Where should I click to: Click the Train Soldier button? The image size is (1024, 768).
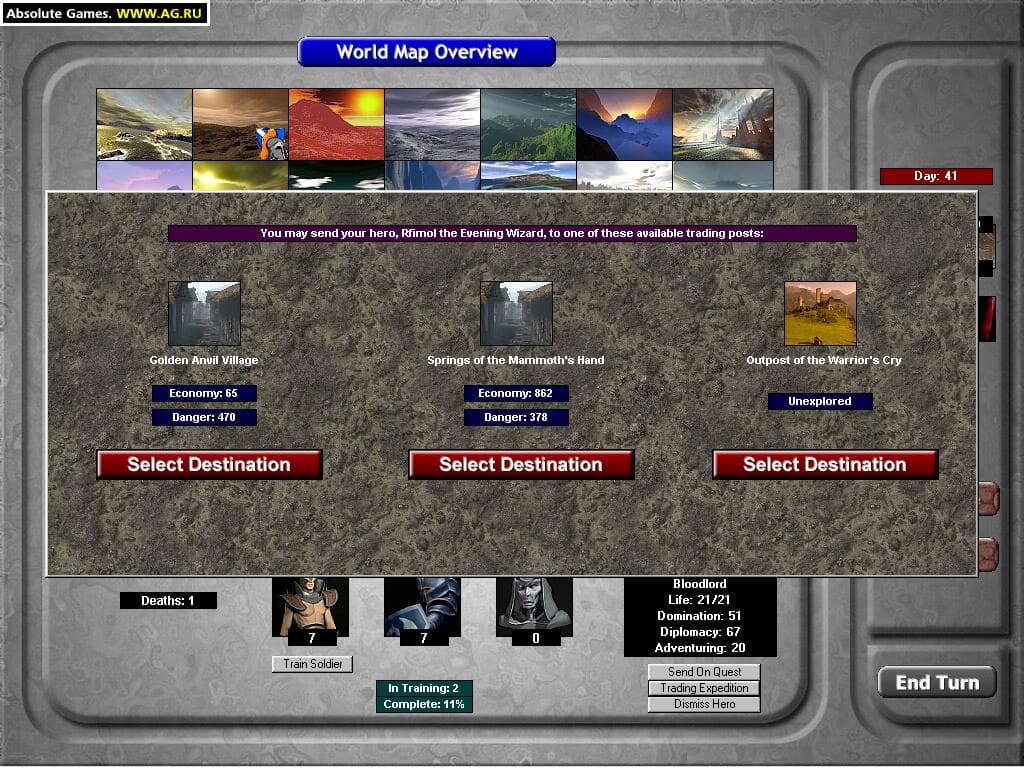pos(312,664)
